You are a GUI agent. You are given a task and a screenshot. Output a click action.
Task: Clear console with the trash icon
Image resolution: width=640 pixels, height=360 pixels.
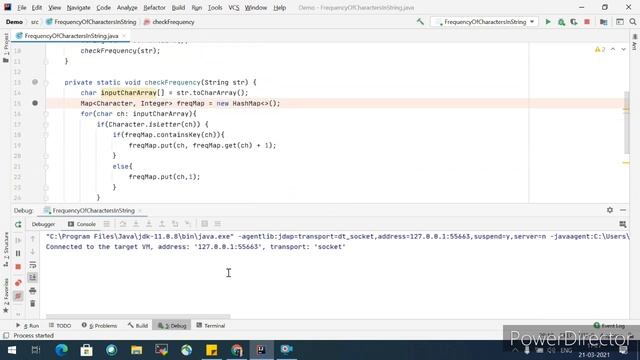point(33,304)
